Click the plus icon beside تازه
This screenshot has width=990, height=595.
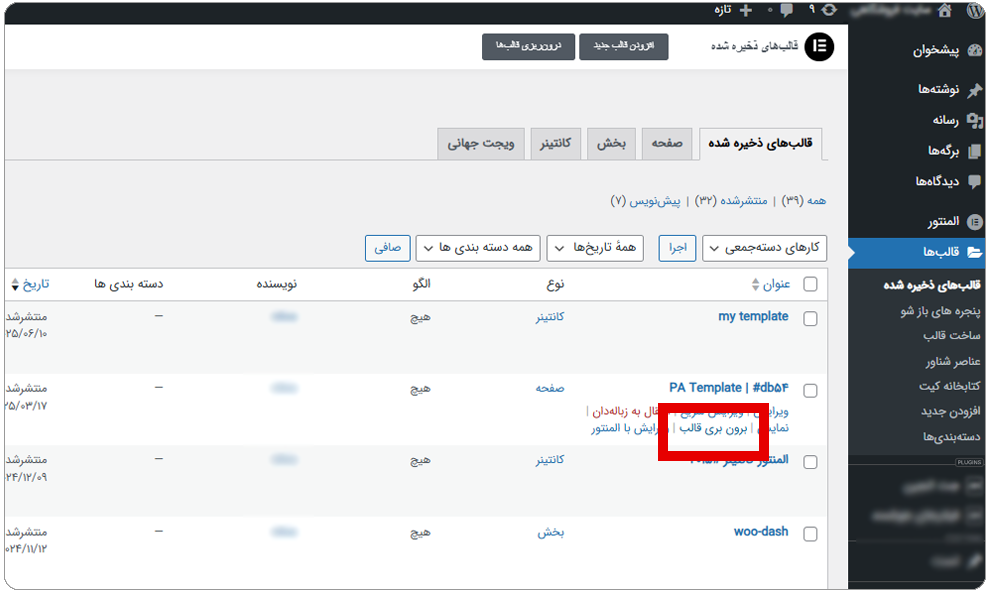(x=746, y=10)
